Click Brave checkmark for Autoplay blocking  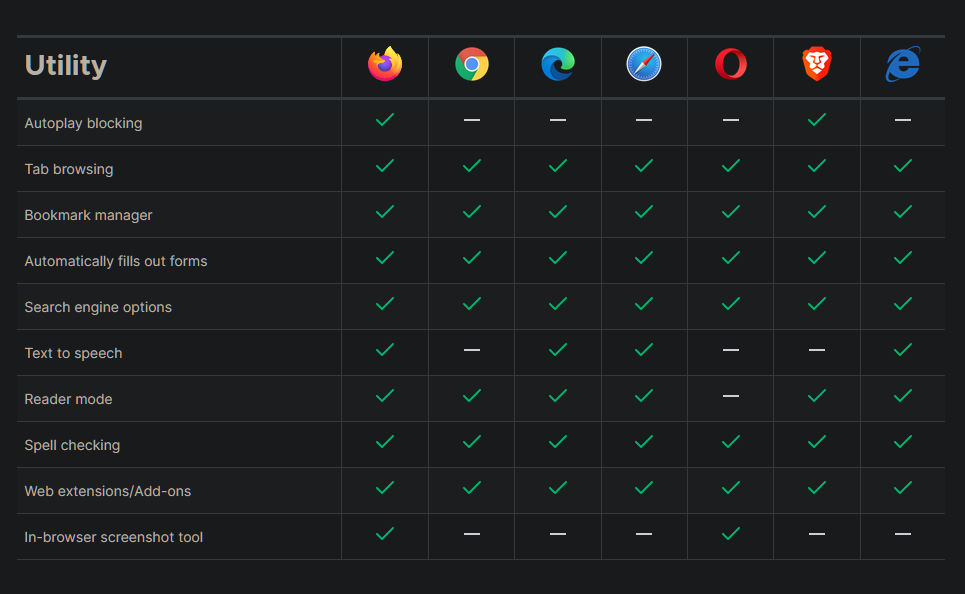tap(817, 119)
